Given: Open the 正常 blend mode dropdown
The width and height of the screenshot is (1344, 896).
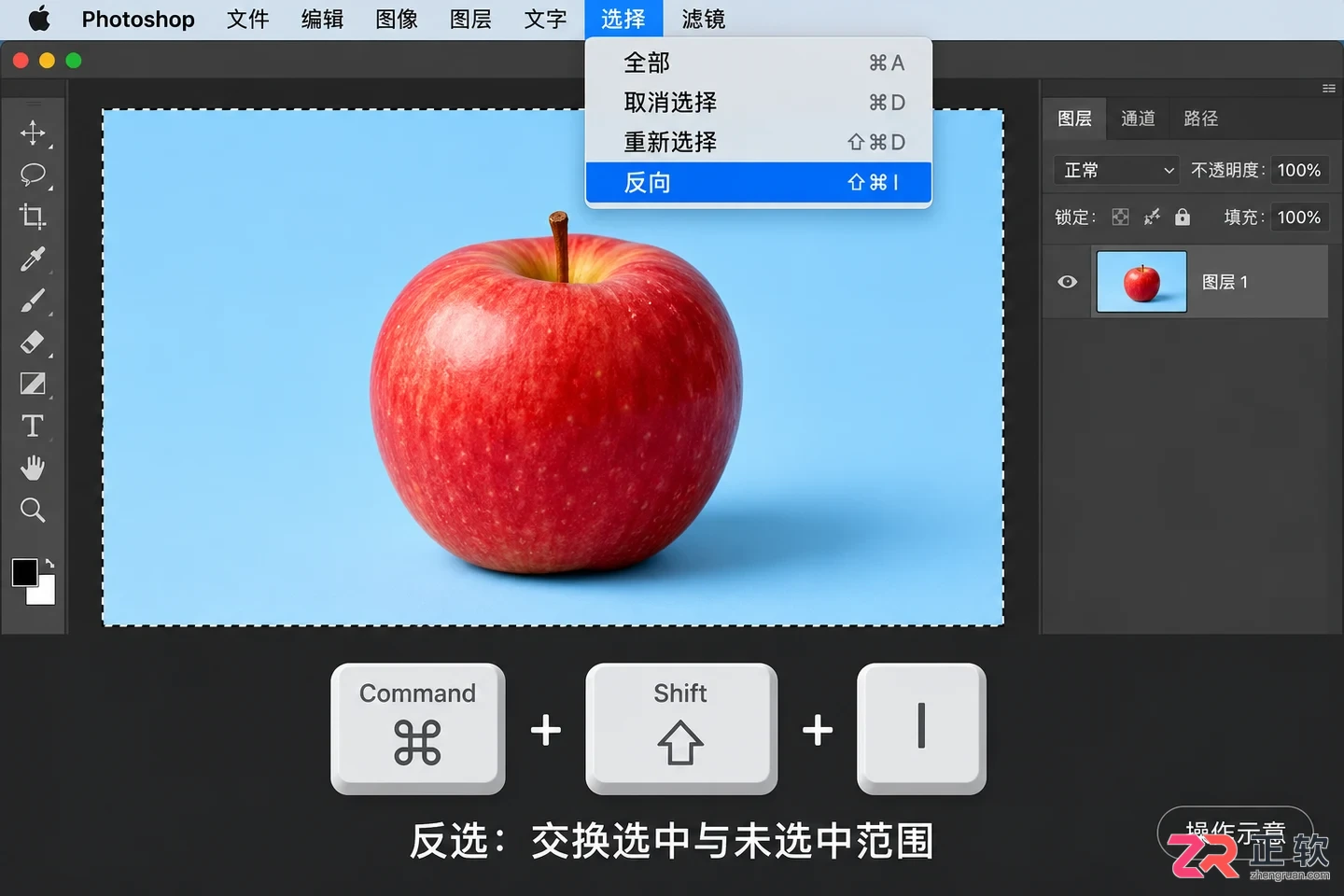Looking at the screenshot, I should [x=1116, y=170].
